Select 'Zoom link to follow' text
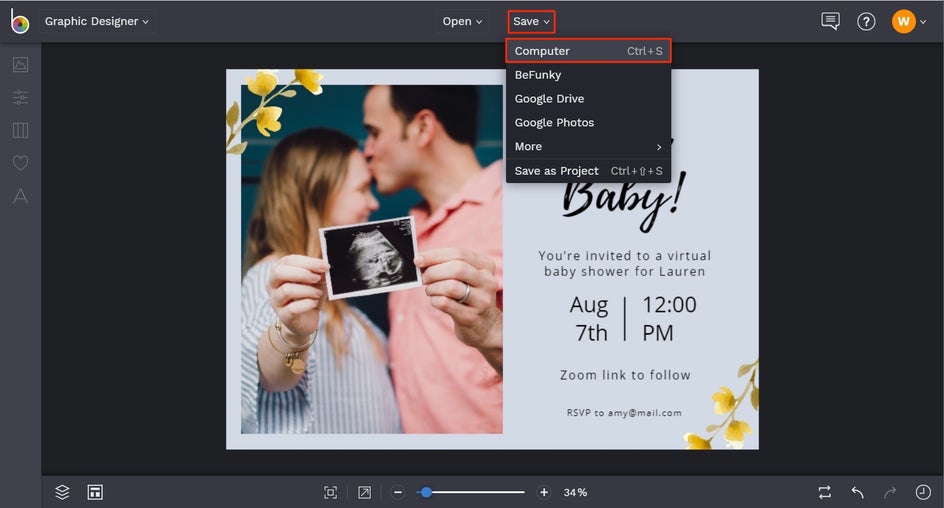The width and height of the screenshot is (944, 508). click(625, 375)
